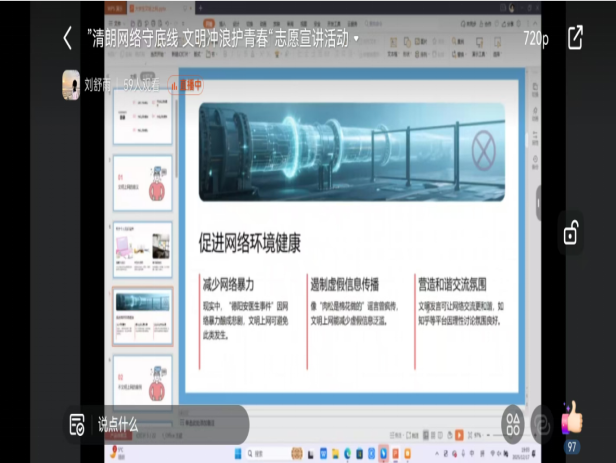Click the orange slideshow play button
The image size is (616, 463).
(459, 435)
